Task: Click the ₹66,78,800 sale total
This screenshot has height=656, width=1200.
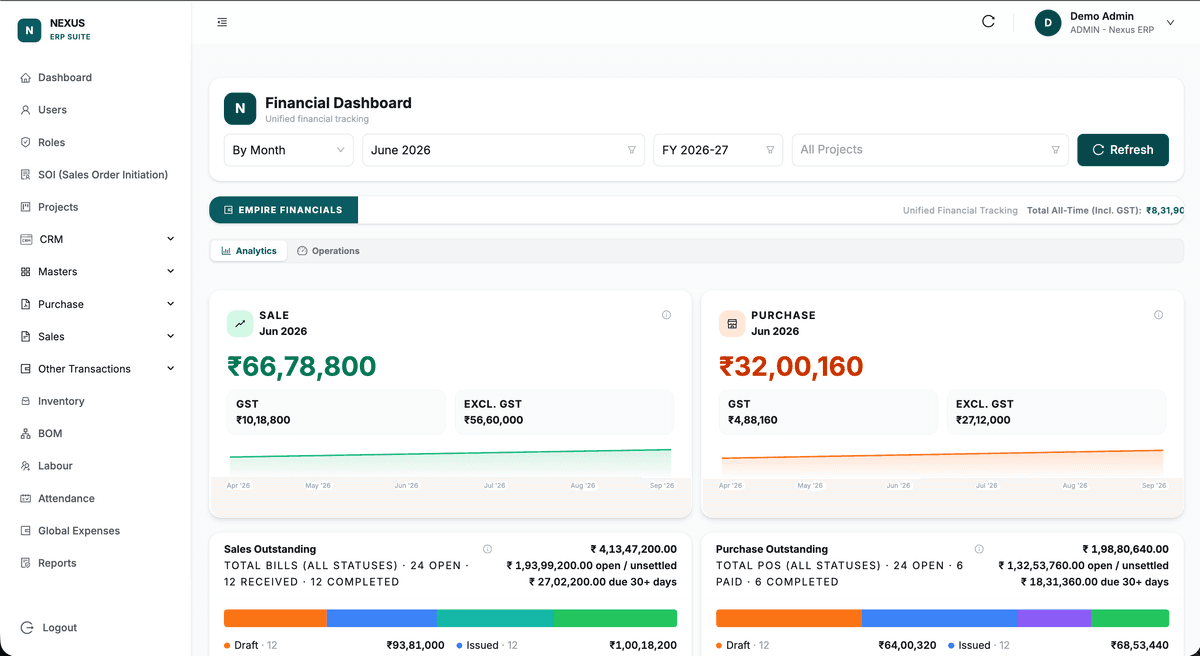Action: (302, 366)
